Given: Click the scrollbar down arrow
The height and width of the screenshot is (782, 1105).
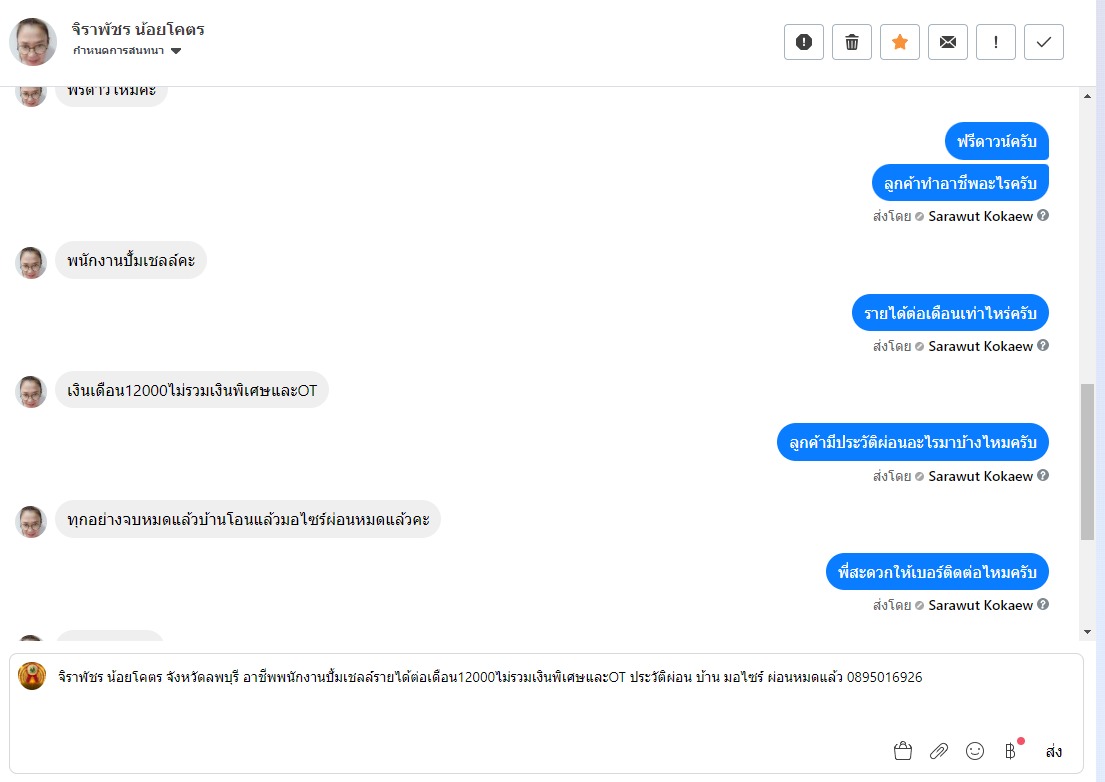Looking at the screenshot, I should click(1088, 631).
